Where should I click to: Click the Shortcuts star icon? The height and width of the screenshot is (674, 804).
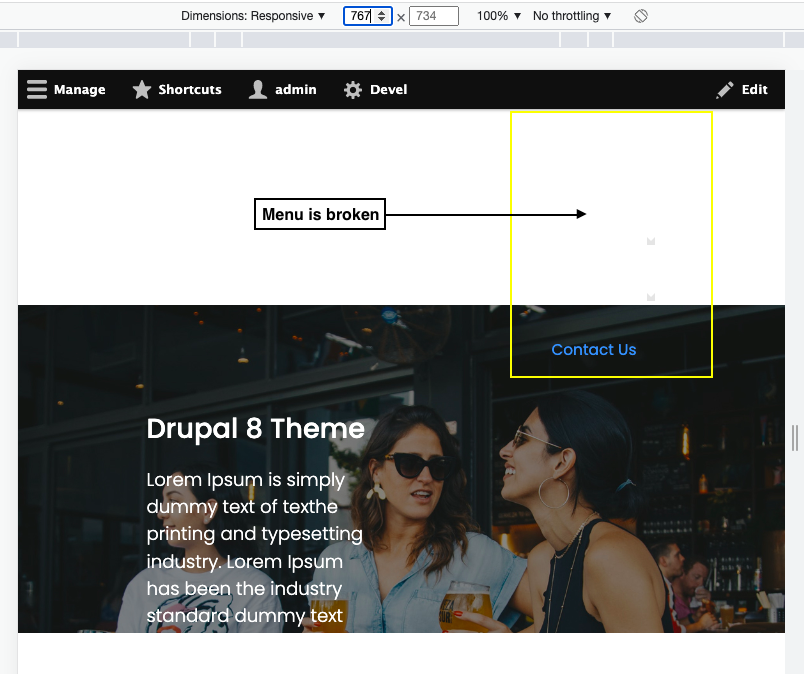point(142,89)
